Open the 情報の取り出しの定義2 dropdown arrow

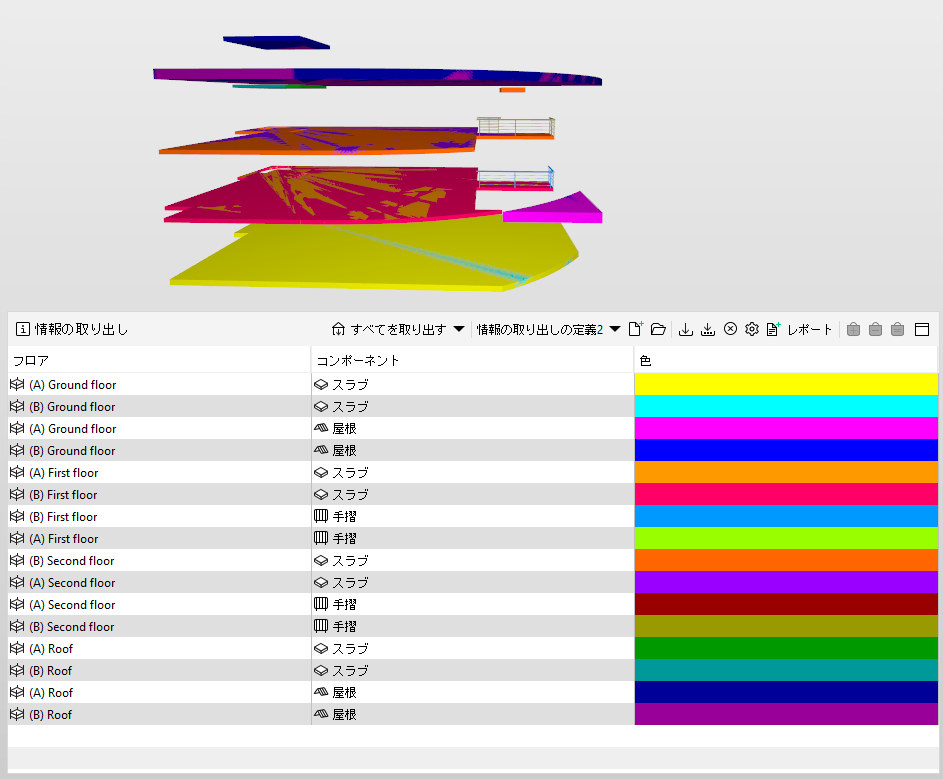615,329
